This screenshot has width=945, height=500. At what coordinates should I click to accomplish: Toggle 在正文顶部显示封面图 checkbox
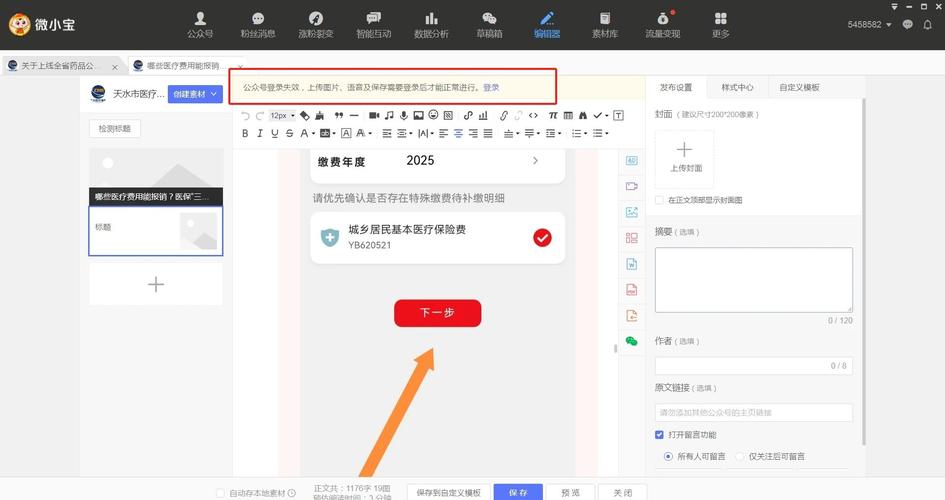pos(659,200)
